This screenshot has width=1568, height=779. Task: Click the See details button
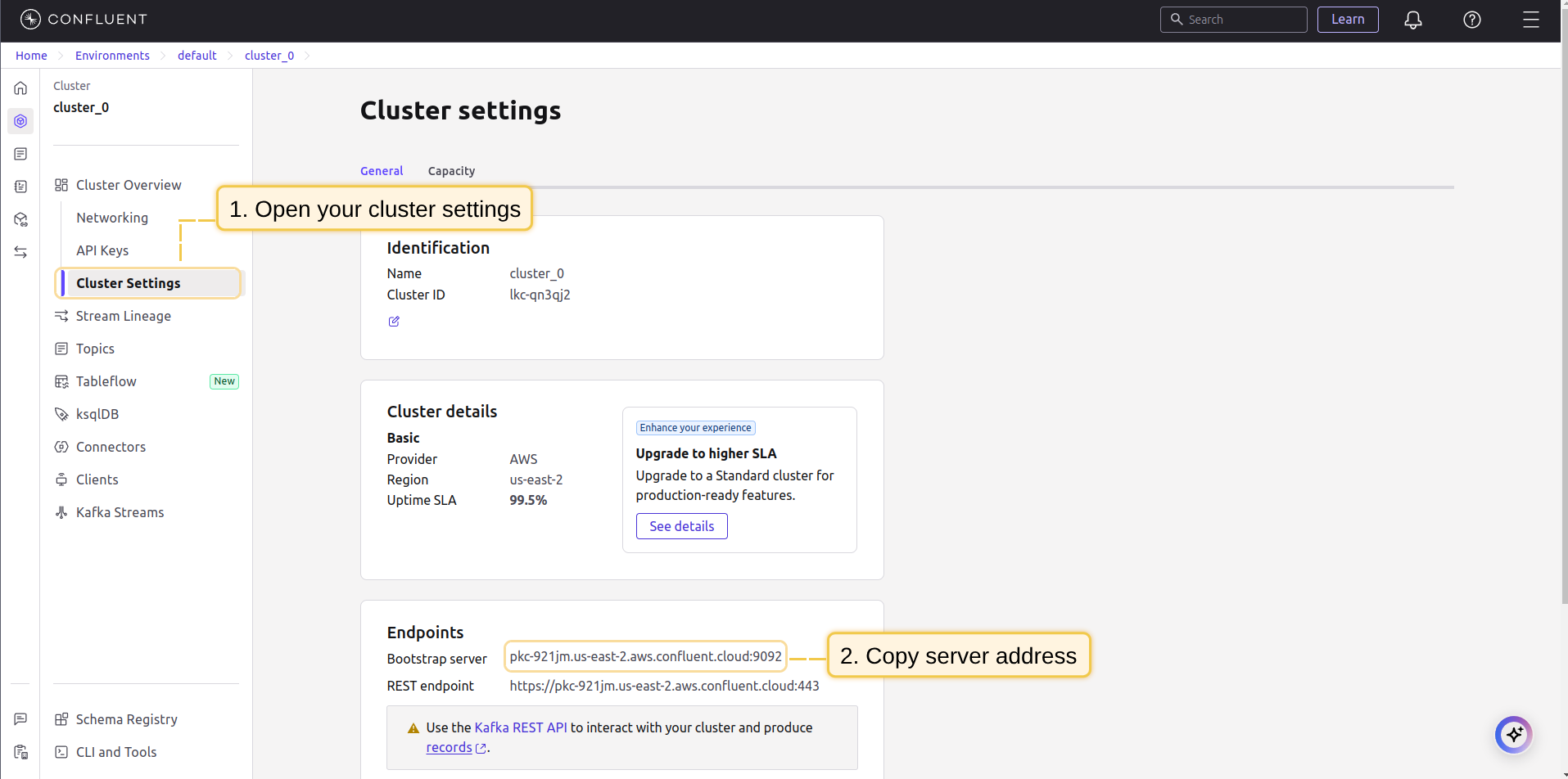pyautogui.click(x=681, y=526)
